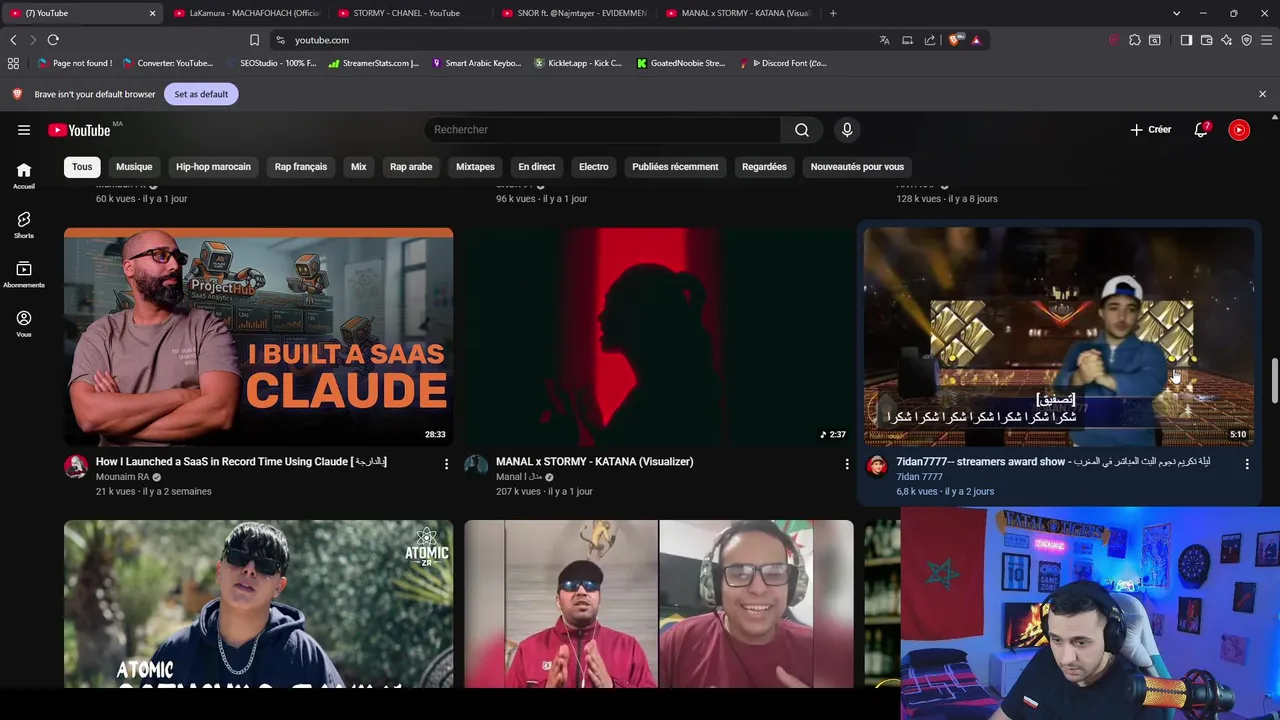
Task: Open the extensions puzzle icon
Action: click(1135, 40)
